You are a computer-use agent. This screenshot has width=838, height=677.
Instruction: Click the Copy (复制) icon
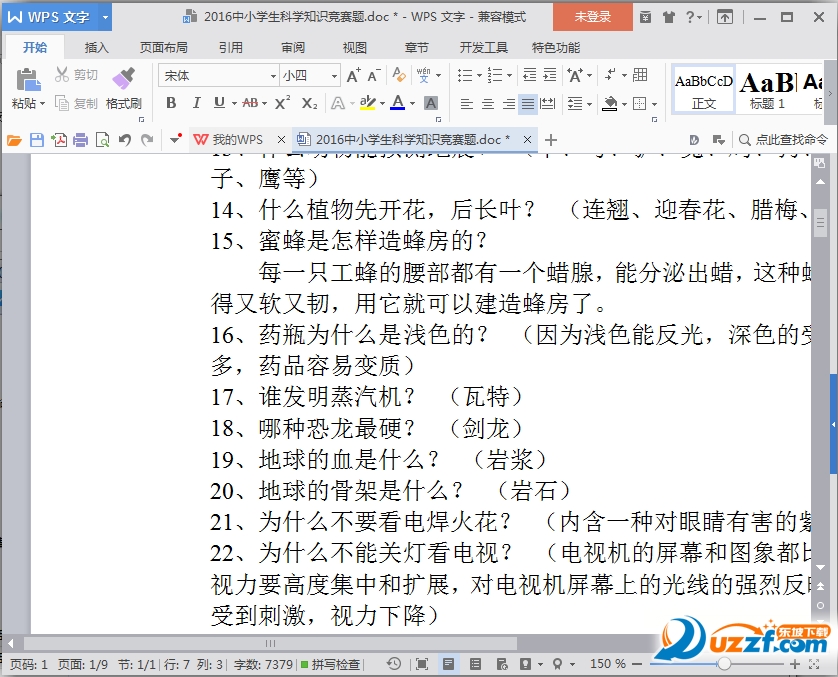coord(62,103)
